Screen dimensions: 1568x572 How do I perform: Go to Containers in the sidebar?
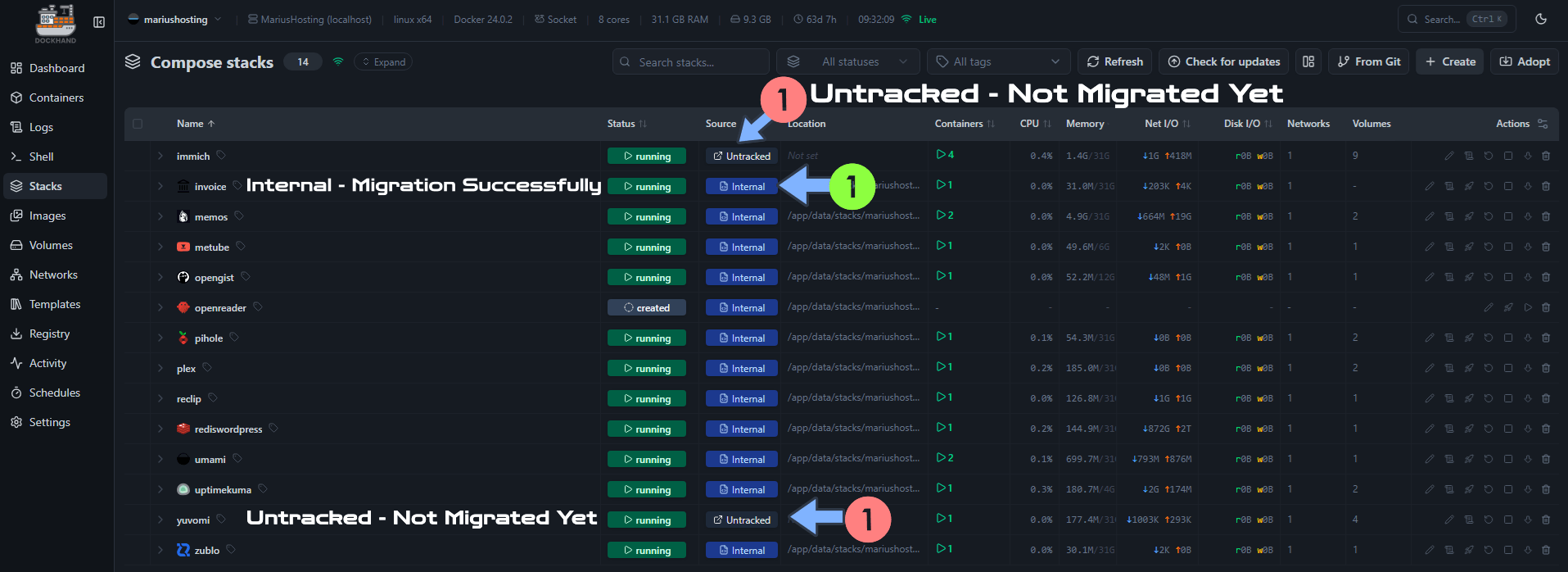click(55, 98)
